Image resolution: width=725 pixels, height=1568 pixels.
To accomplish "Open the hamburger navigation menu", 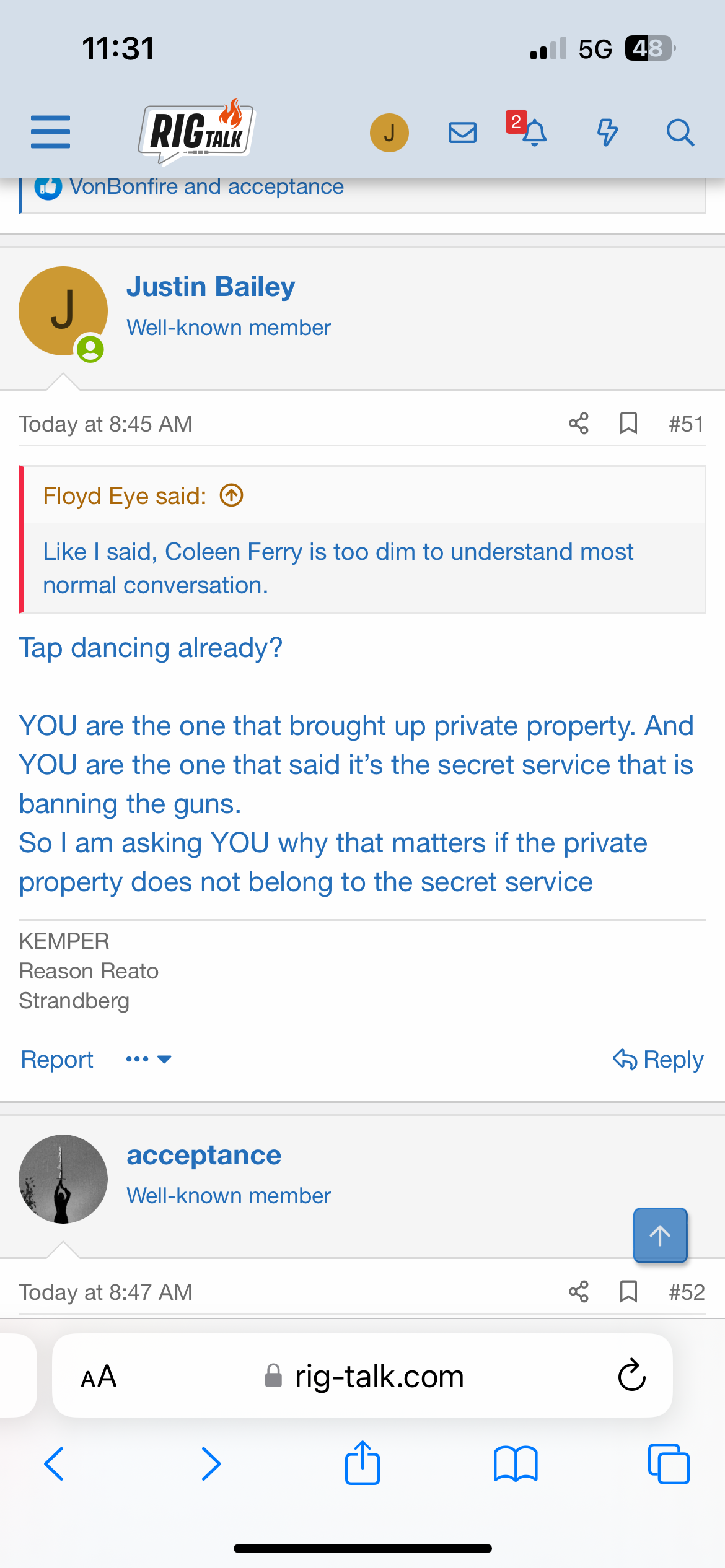I will 50,132.
